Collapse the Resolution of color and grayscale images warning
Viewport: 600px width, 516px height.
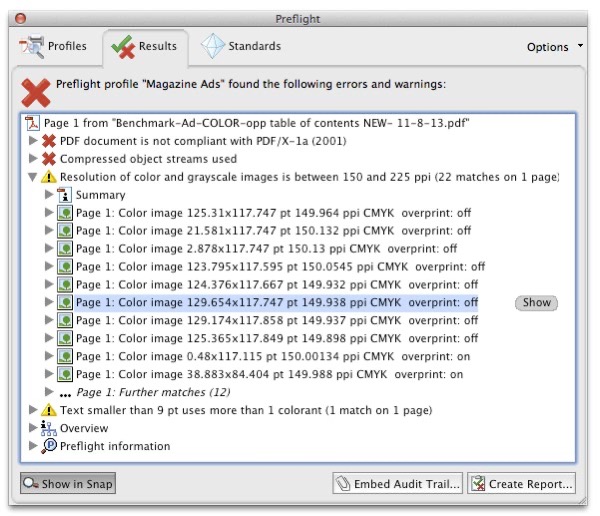coord(33,176)
